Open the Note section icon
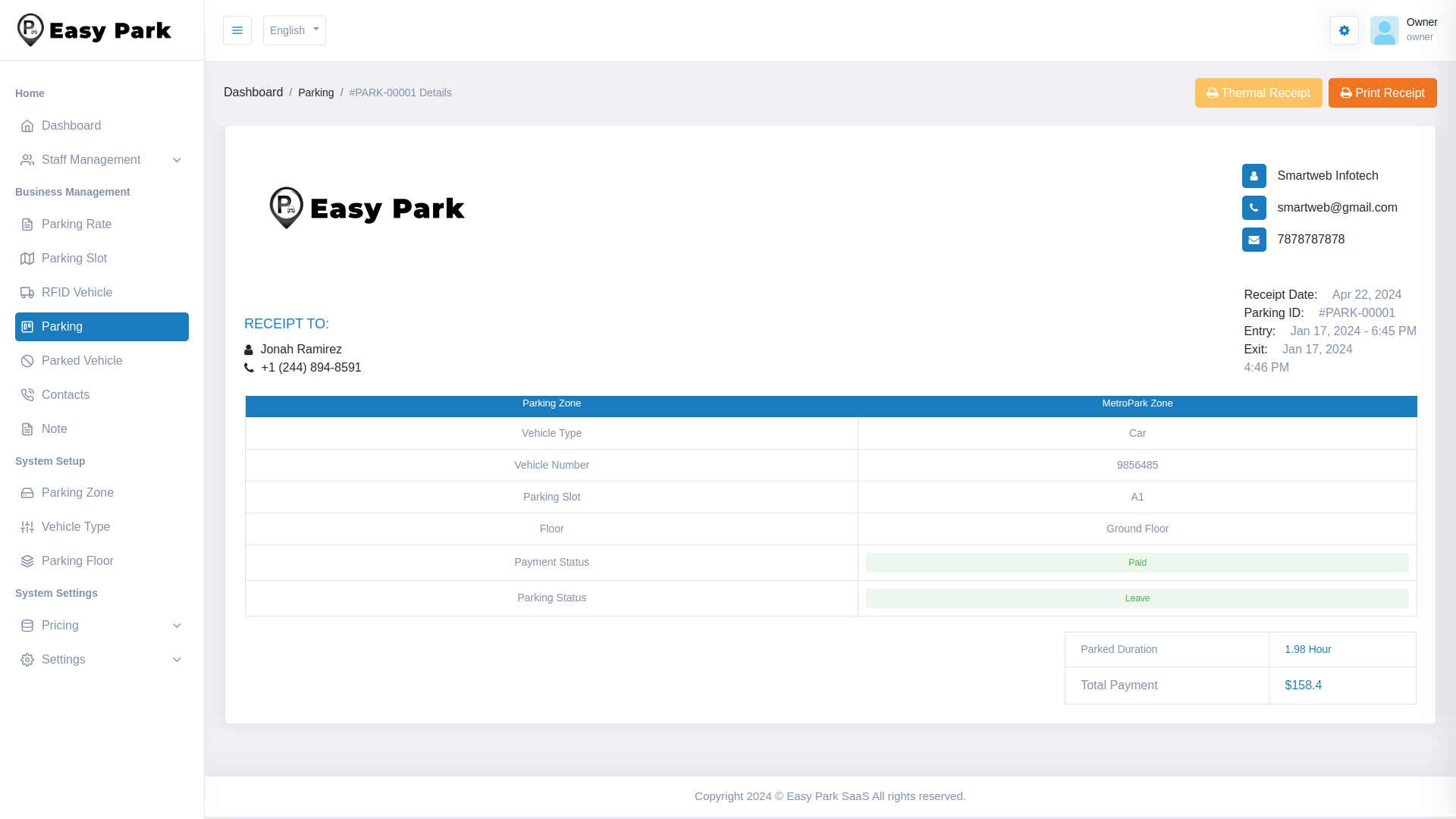Screen dimensions: 1456x819 (x=27, y=429)
